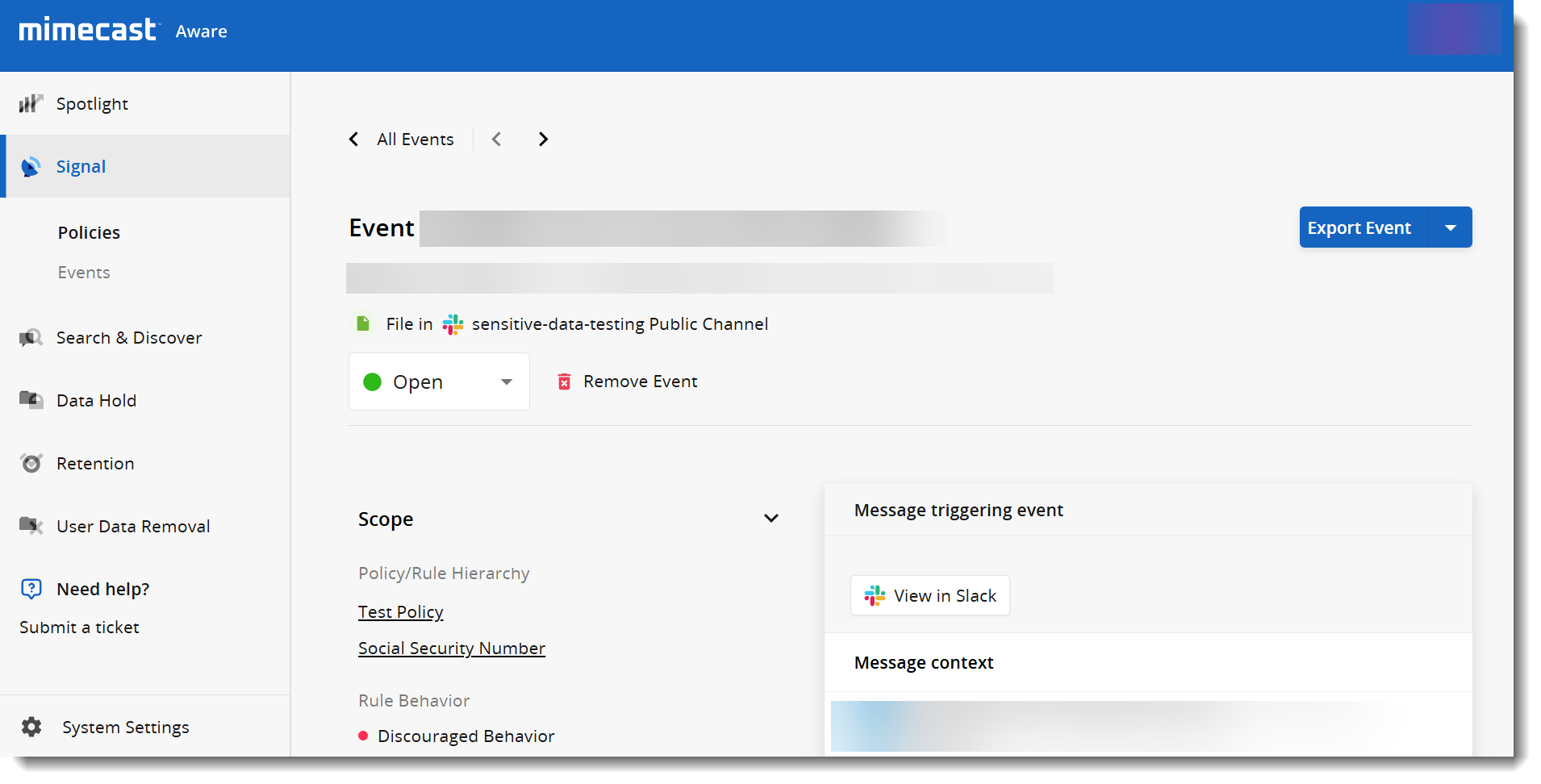1541x784 pixels.
Task: Go to the previous event arrow
Action: point(497,140)
